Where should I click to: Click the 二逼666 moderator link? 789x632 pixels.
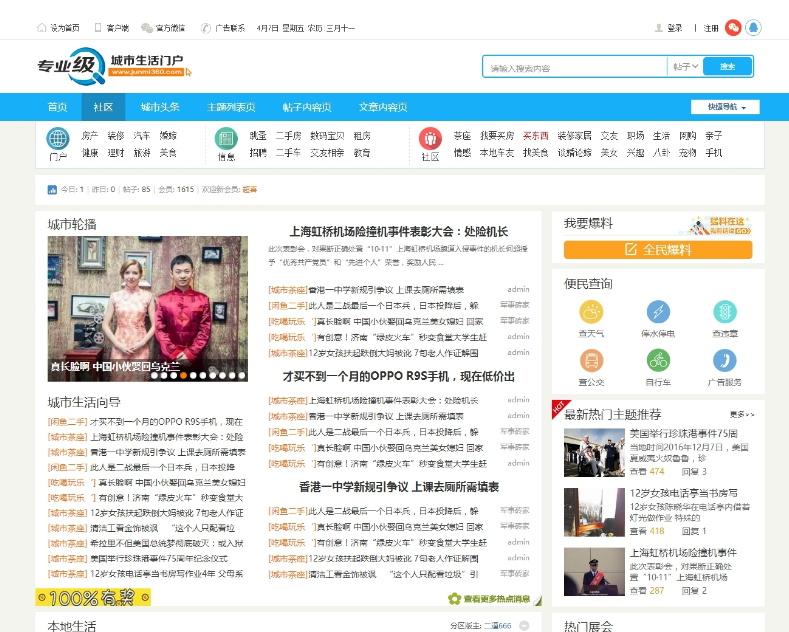pos(498,625)
